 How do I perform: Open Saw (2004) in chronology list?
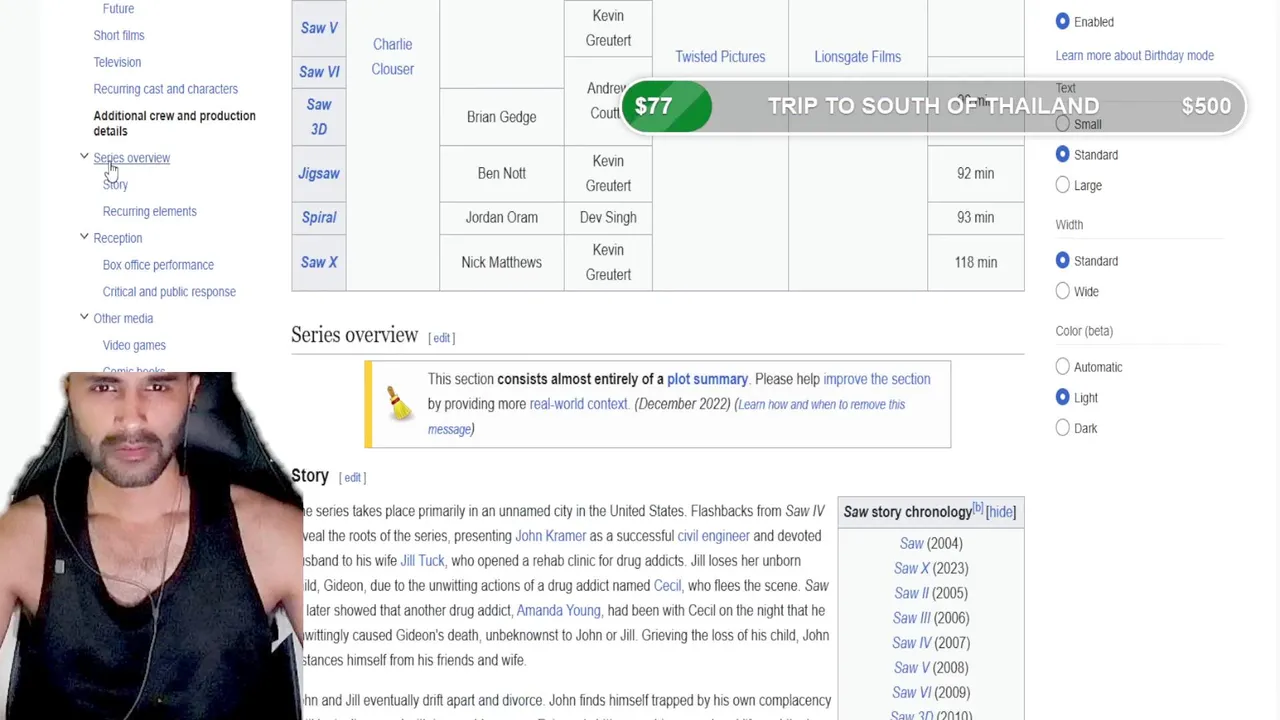pyautogui.click(x=911, y=543)
